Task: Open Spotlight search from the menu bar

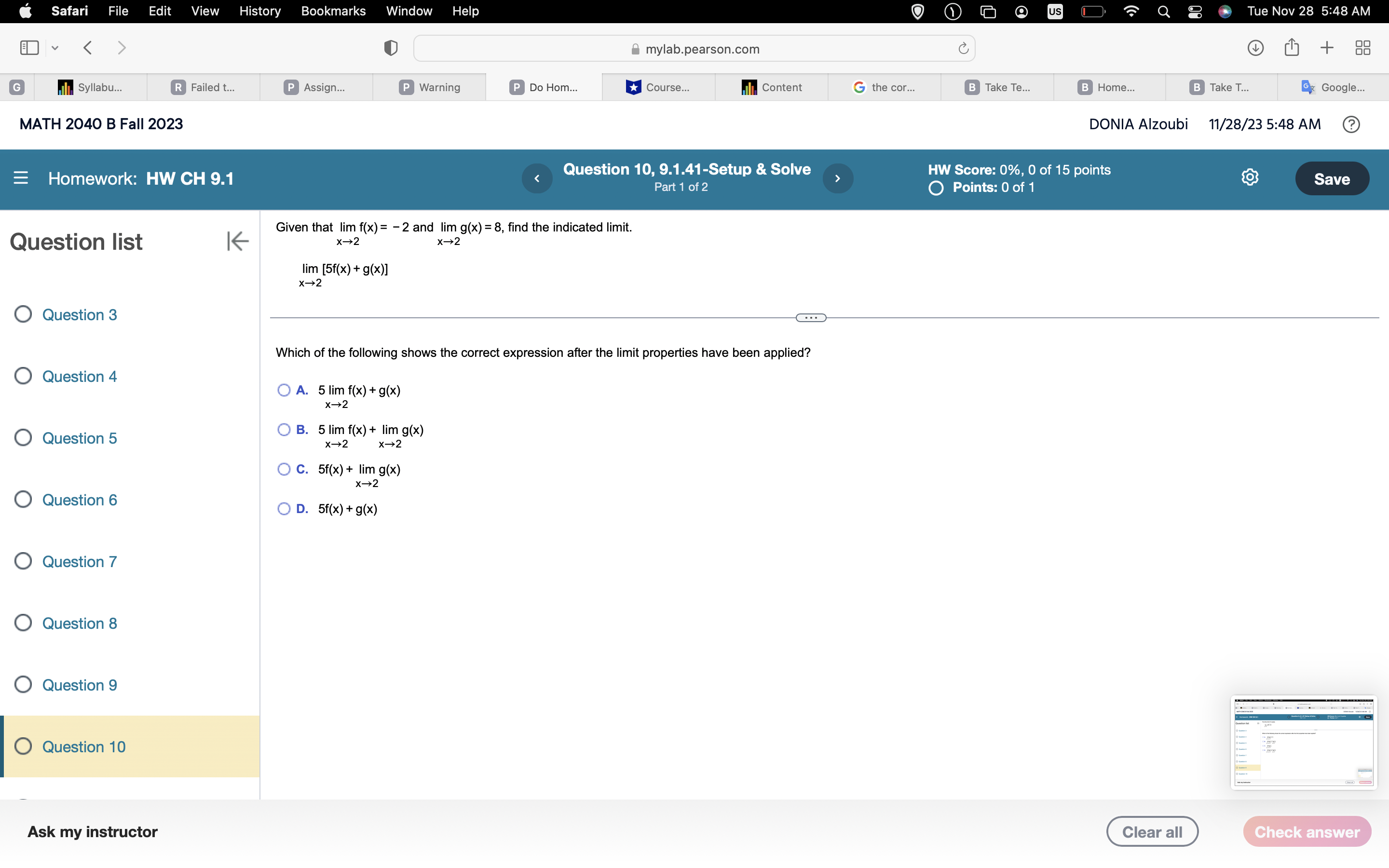Action: pyautogui.click(x=1163, y=11)
